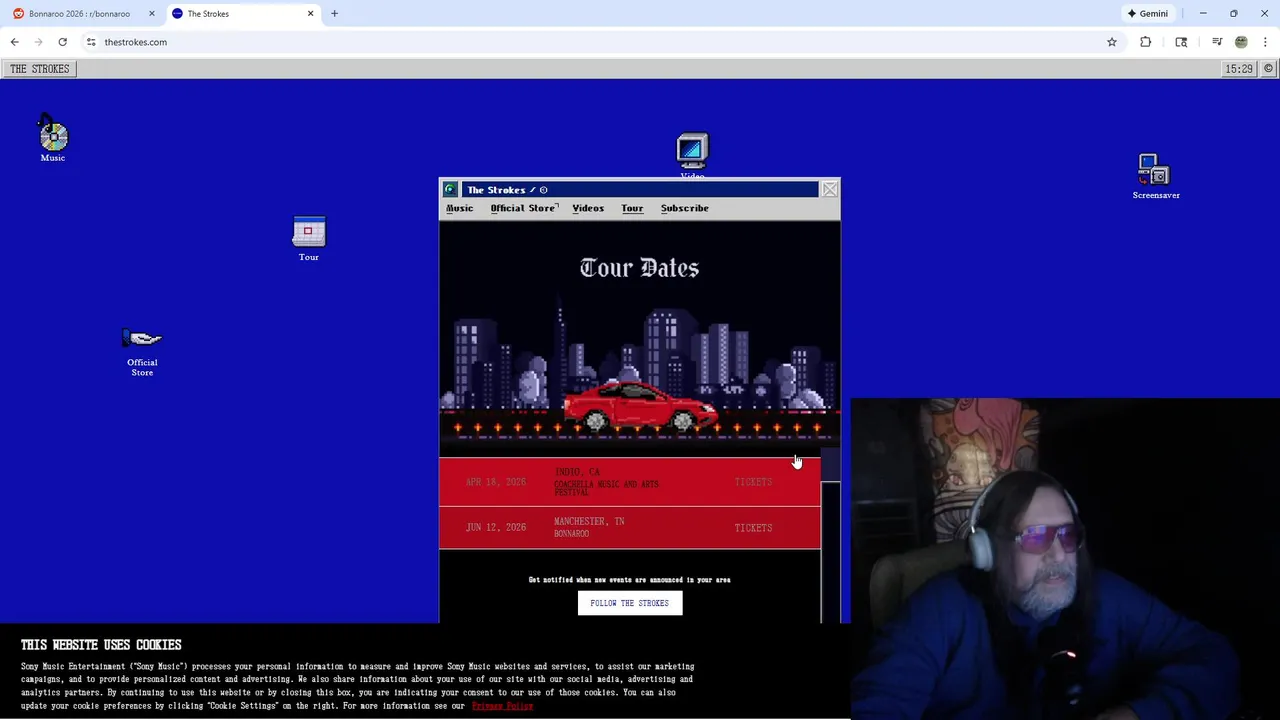Click MANCHESTER, TN Bonnaroo venue text
The image size is (1280, 720).
589,527
